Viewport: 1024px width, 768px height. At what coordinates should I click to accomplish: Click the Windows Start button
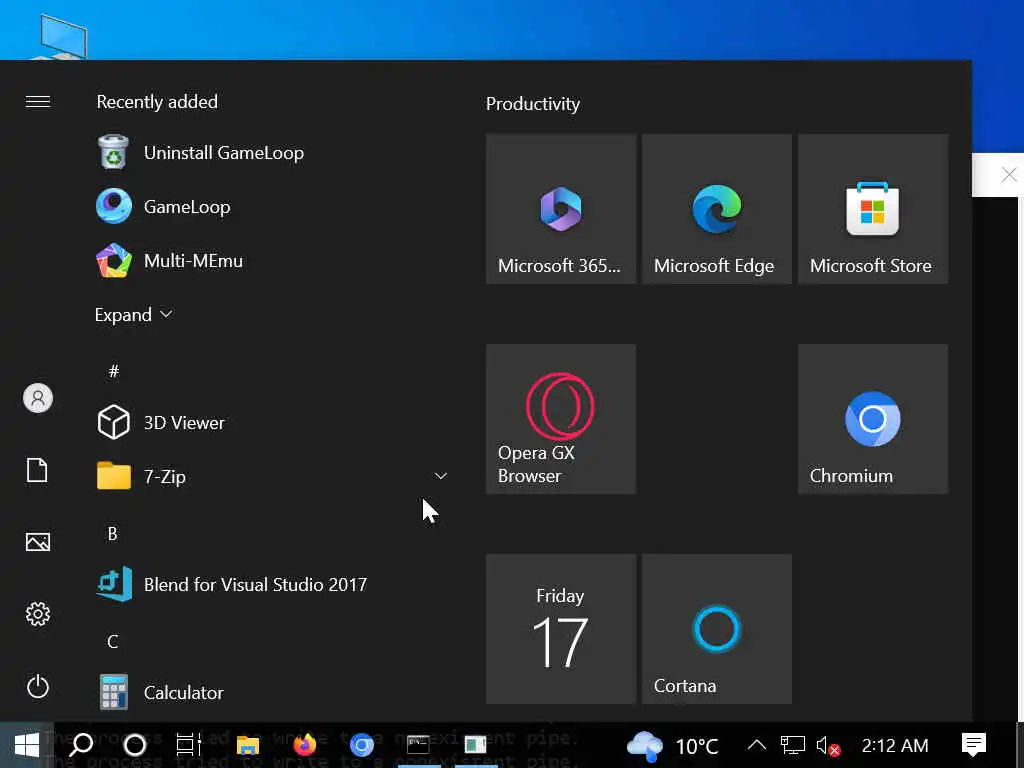pyautogui.click(x=27, y=745)
